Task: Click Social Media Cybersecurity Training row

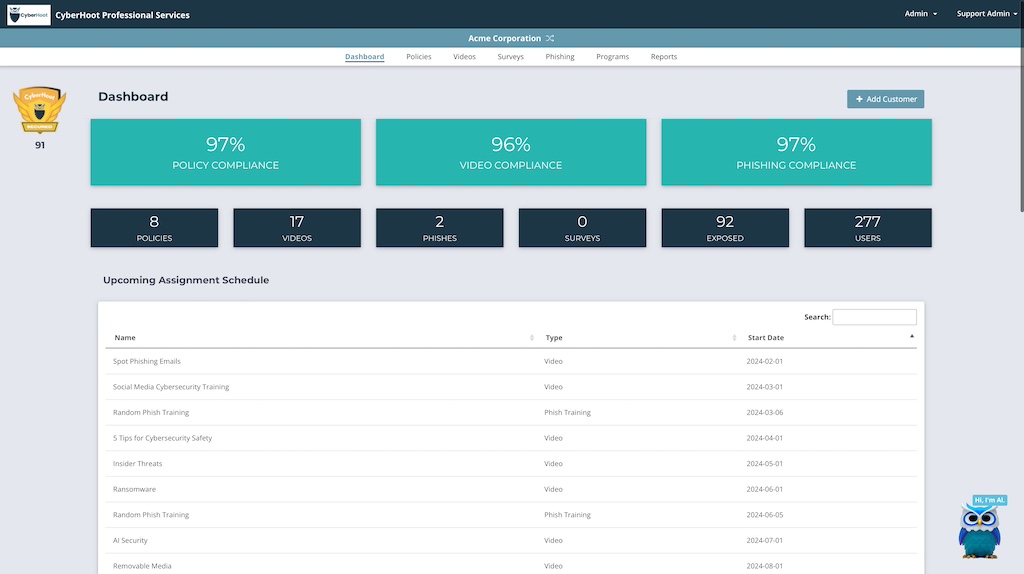Action: [511, 387]
